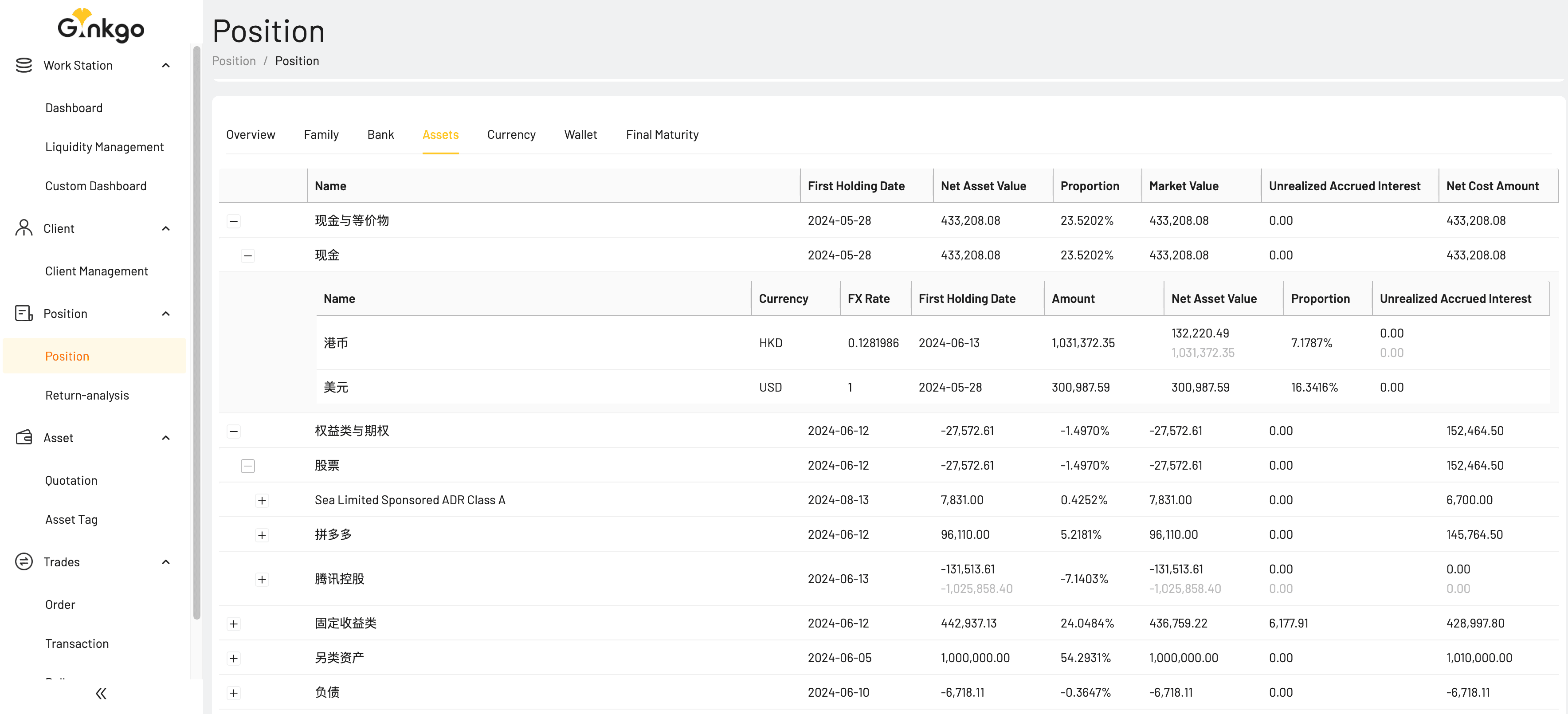Image resolution: width=1568 pixels, height=714 pixels.
Task: Switch to the Bank tab
Action: tap(380, 134)
